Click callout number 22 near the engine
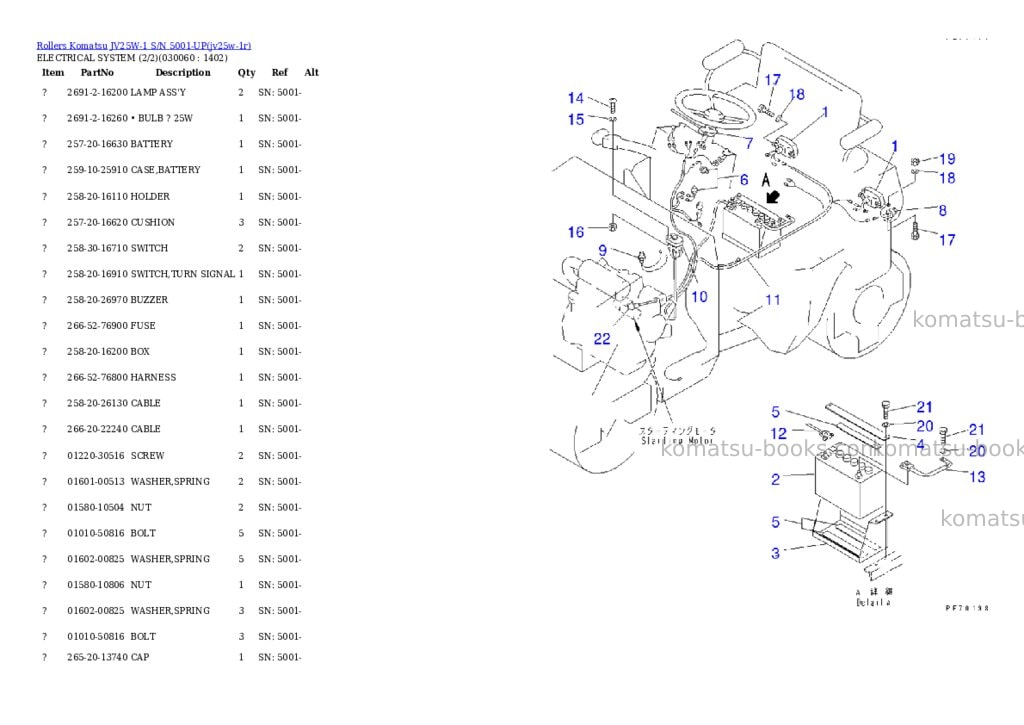Screen dimensions: 1024x725 point(601,338)
